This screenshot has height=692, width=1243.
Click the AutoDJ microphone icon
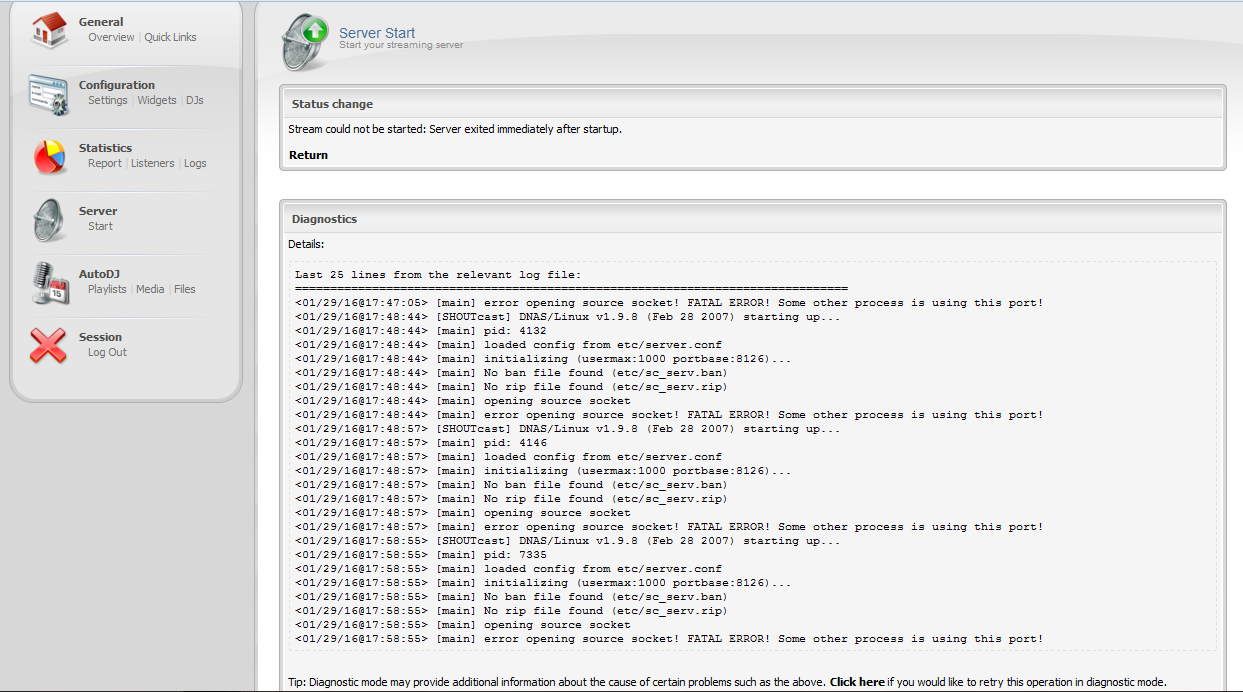[x=49, y=282]
